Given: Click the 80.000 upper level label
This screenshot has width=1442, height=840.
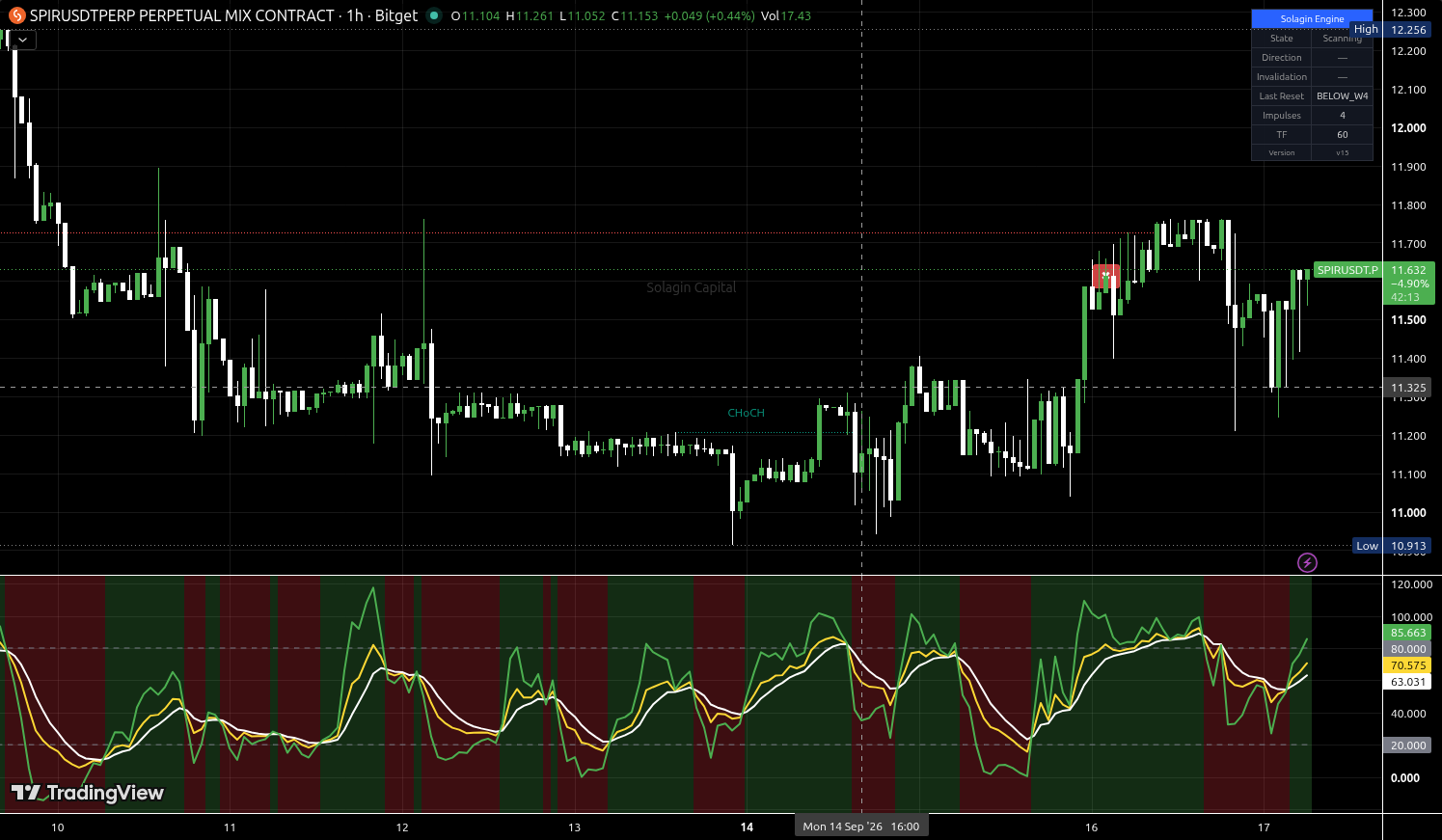Looking at the screenshot, I should tap(1408, 649).
